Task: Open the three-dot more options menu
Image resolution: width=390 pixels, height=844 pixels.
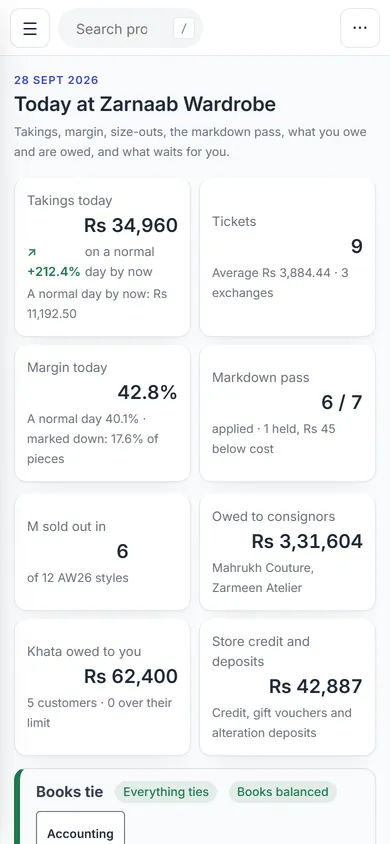Action: pos(360,28)
